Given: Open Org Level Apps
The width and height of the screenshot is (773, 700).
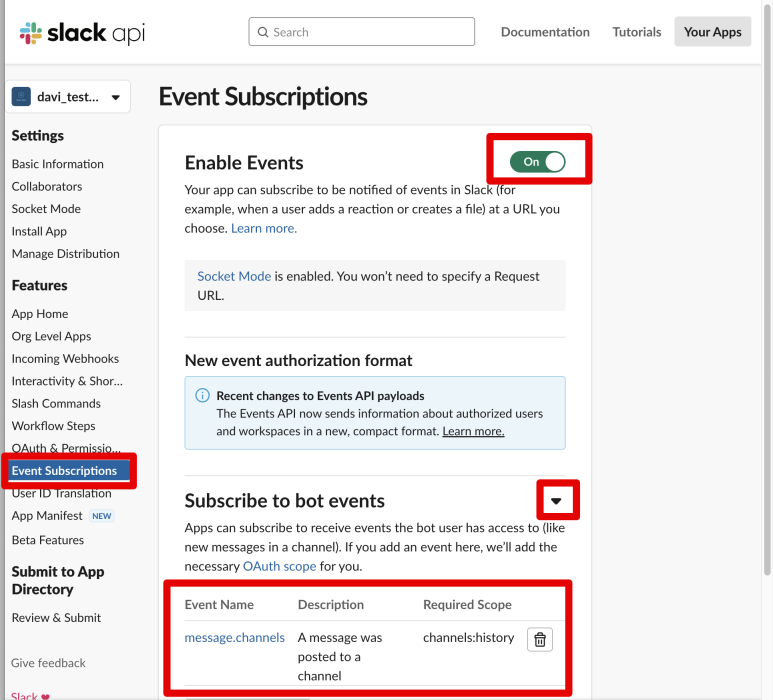Looking at the screenshot, I should pos(51,336).
